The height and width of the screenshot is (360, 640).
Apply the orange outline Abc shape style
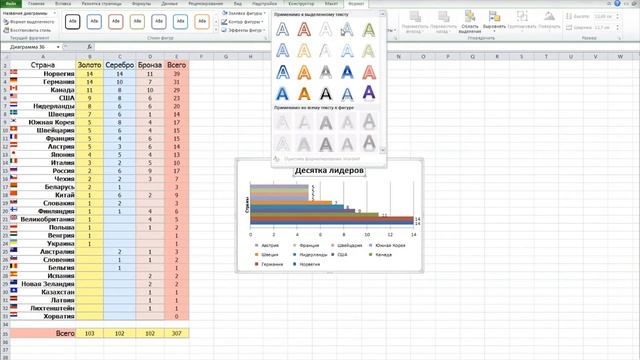click(202, 22)
